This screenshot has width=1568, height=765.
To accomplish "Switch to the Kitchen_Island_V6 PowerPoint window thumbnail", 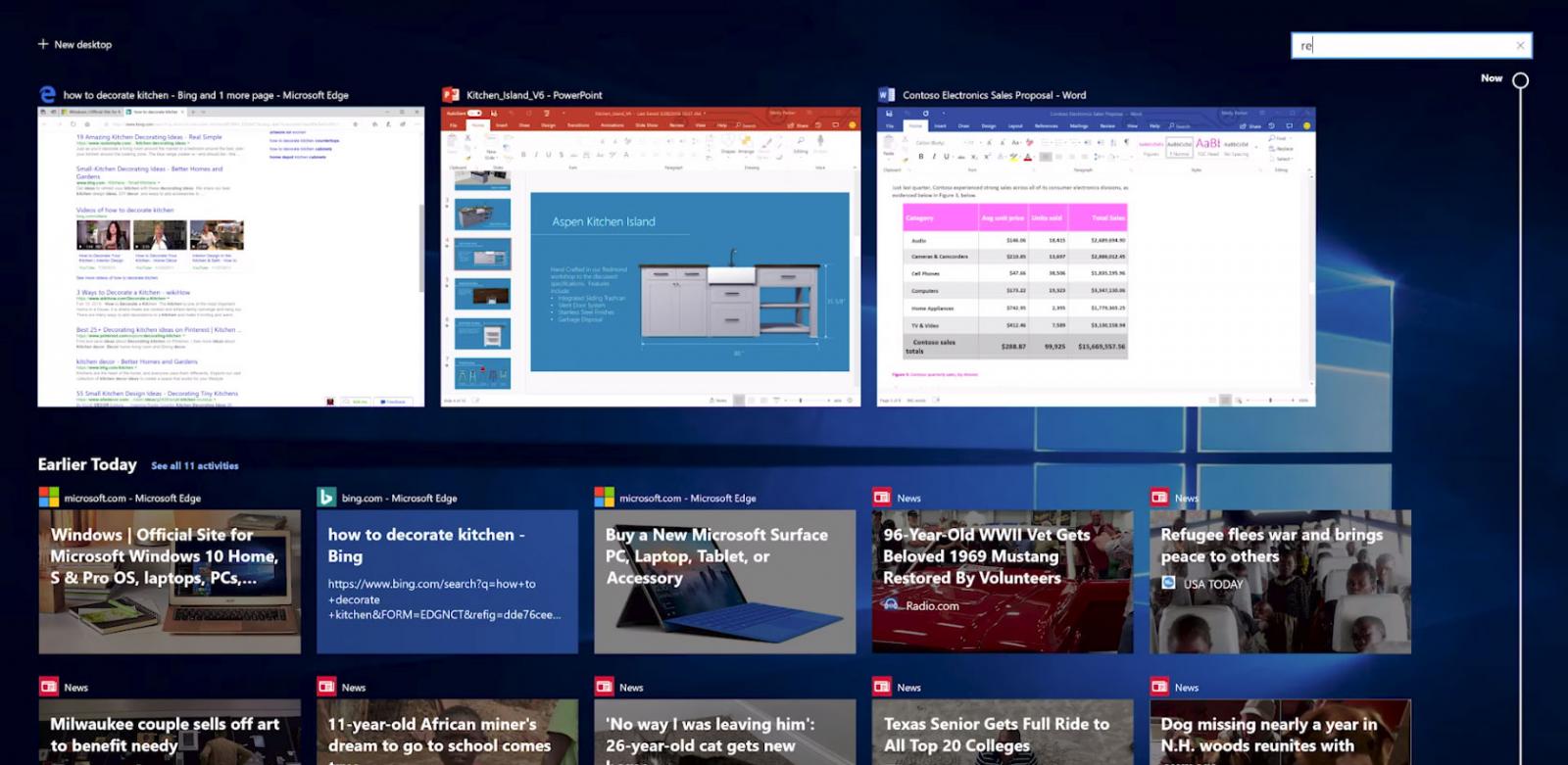I will click(651, 257).
